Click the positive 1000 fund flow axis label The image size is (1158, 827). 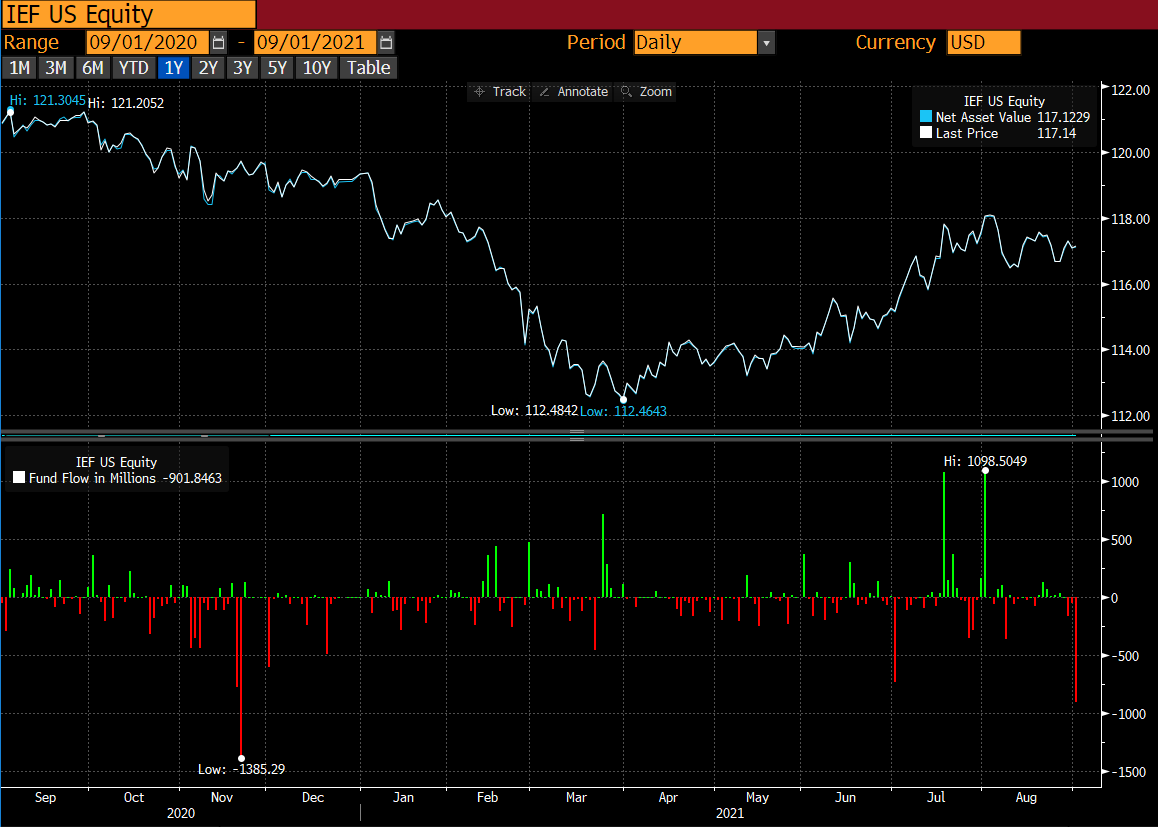[1125, 481]
